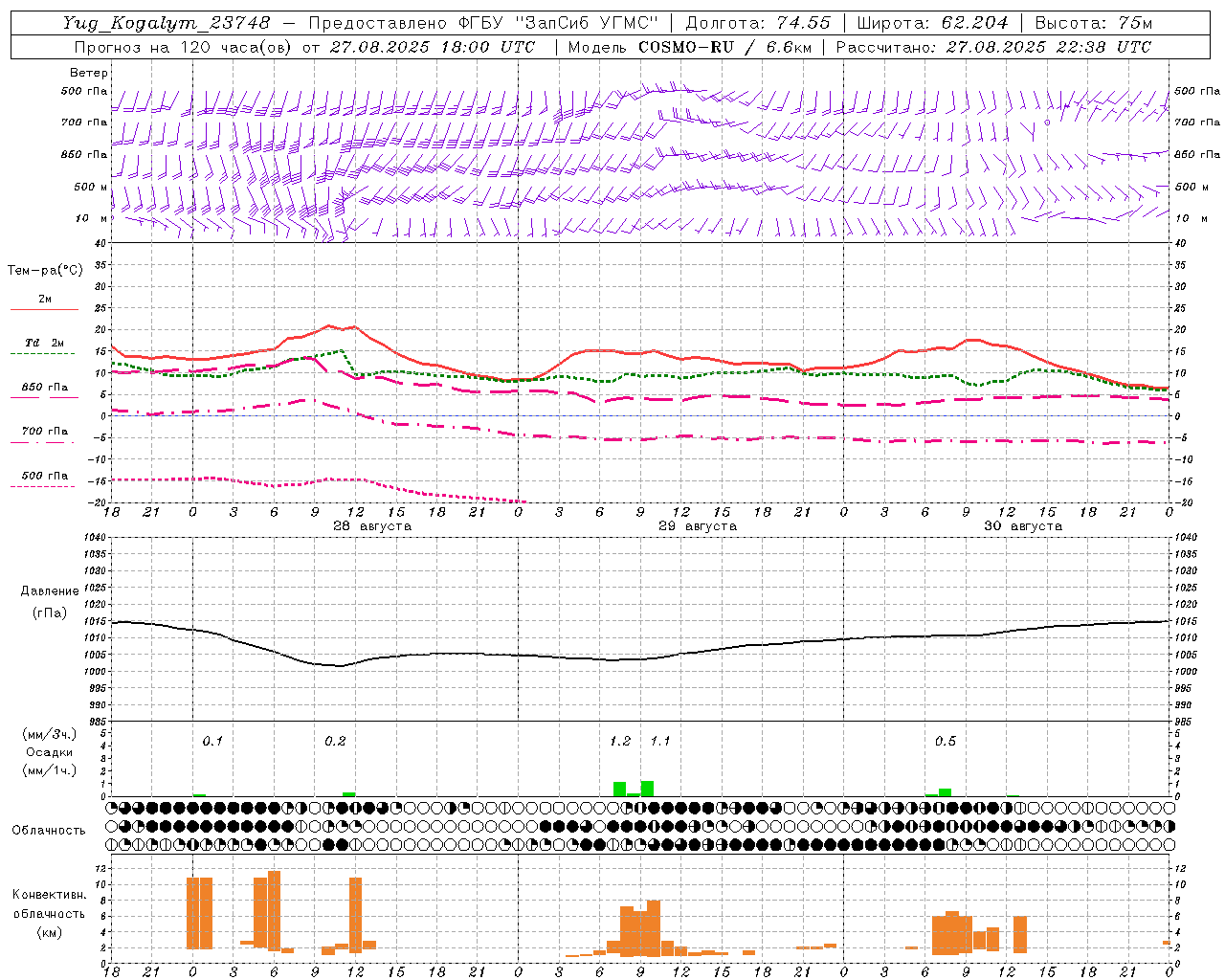Click the Тем-ра(°C) axis label

[x=45, y=271]
